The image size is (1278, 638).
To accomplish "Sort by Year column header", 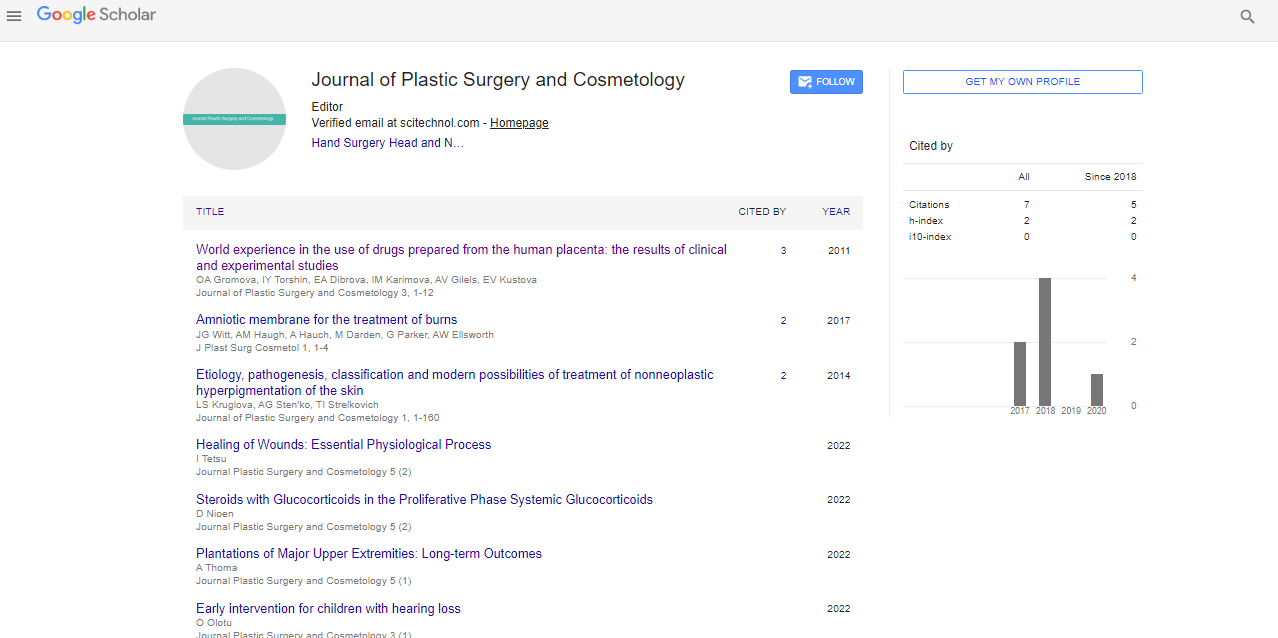I will [836, 212].
